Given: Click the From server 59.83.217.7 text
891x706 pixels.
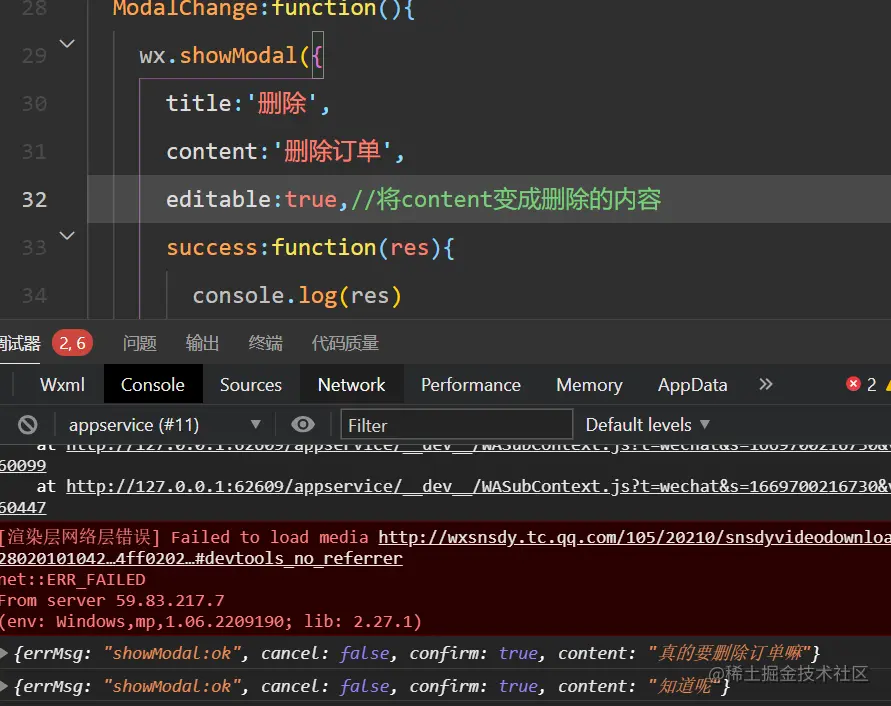Looking at the screenshot, I should 112,600.
